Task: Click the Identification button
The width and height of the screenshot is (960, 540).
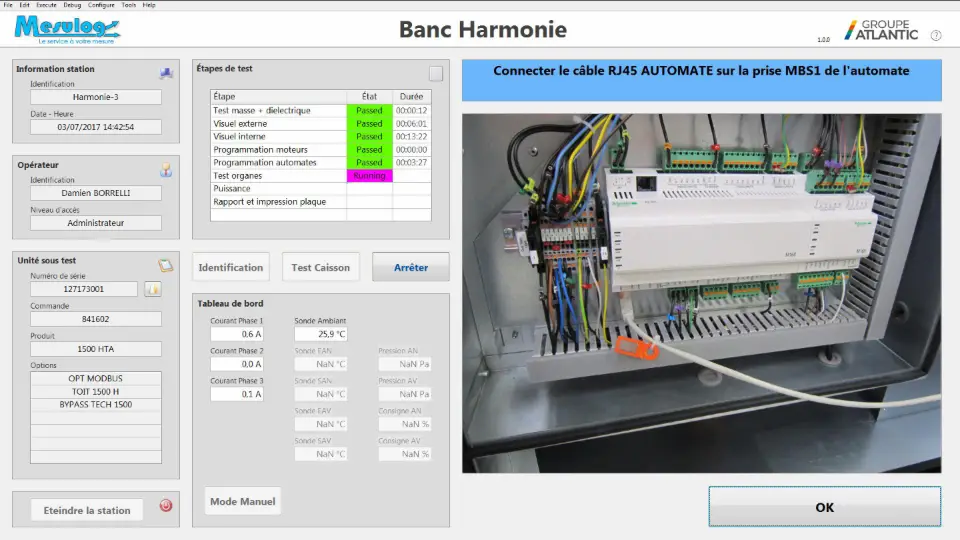Action: click(x=231, y=268)
